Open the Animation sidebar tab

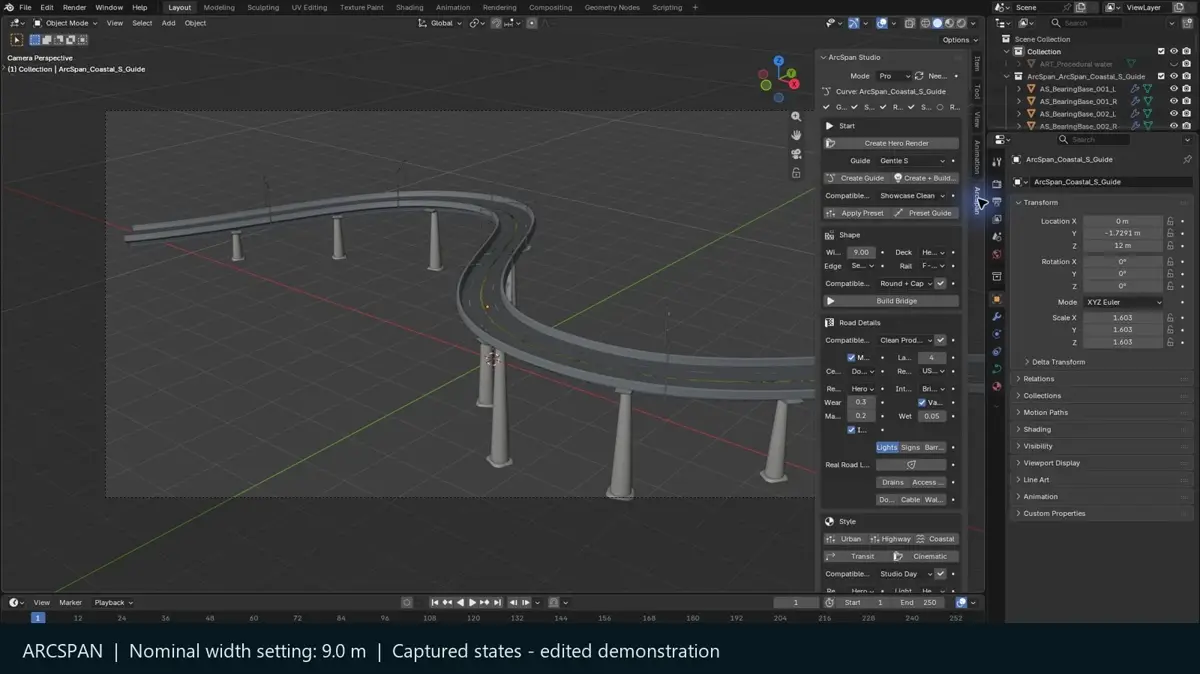pos(977,155)
